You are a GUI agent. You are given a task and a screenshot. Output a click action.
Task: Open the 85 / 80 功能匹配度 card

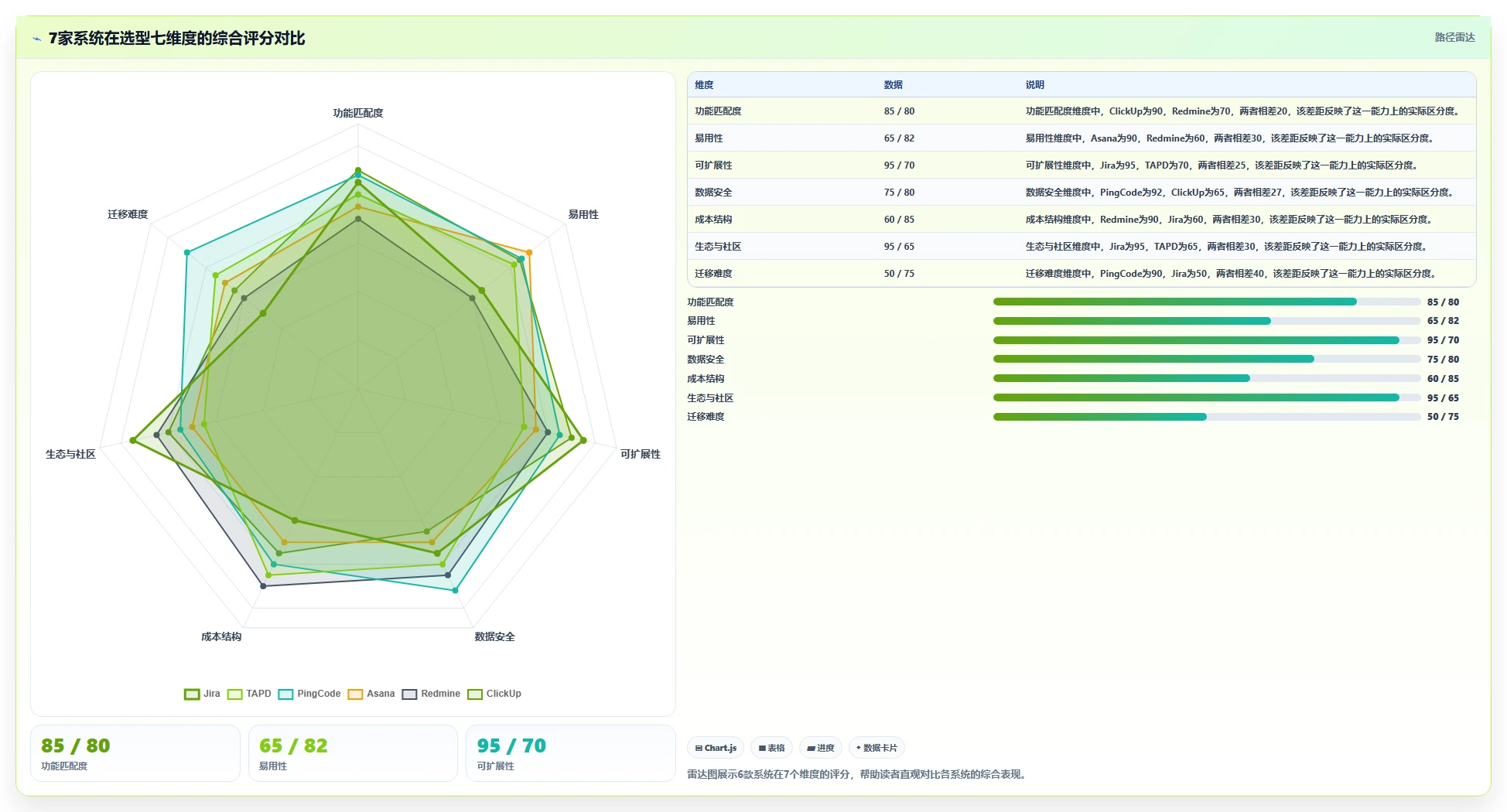(135, 753)
